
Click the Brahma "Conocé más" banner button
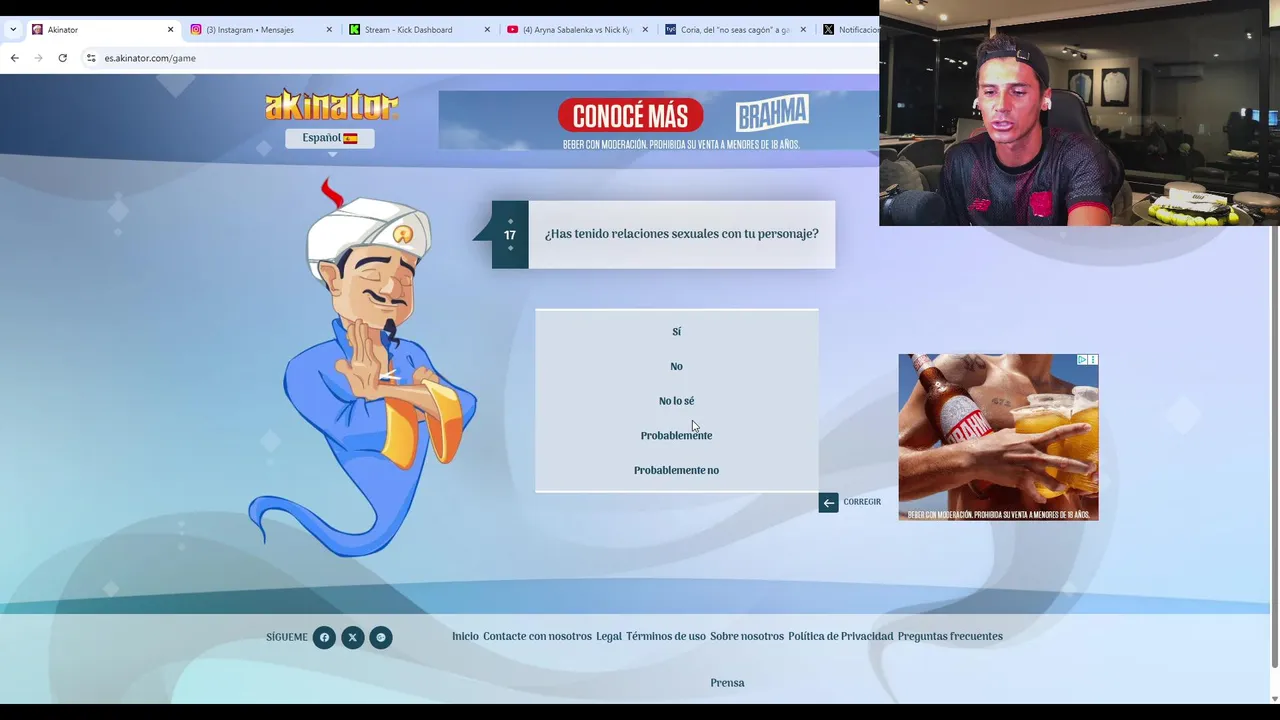(630, 115)
